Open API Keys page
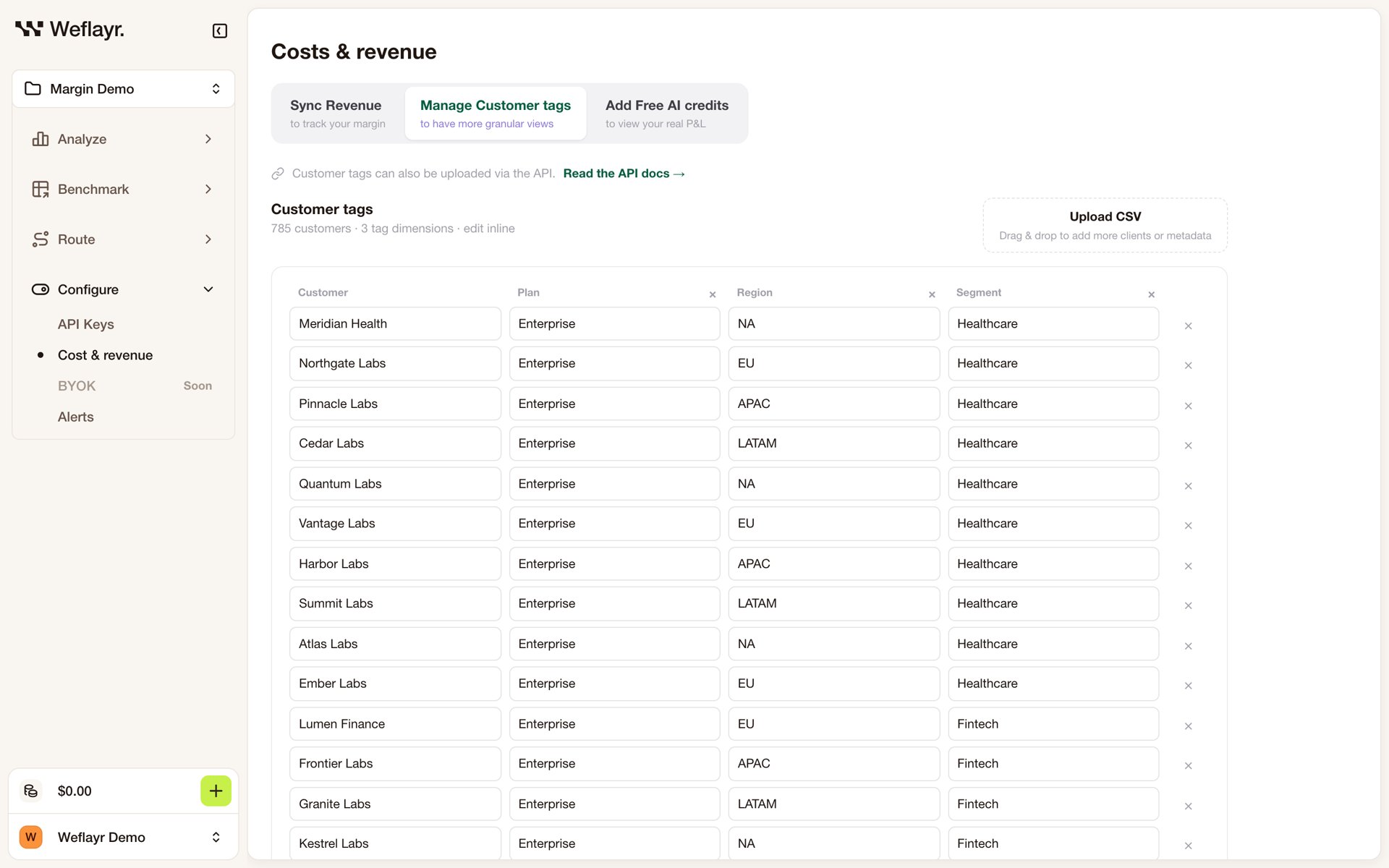1389x868 pixels. 86,324
